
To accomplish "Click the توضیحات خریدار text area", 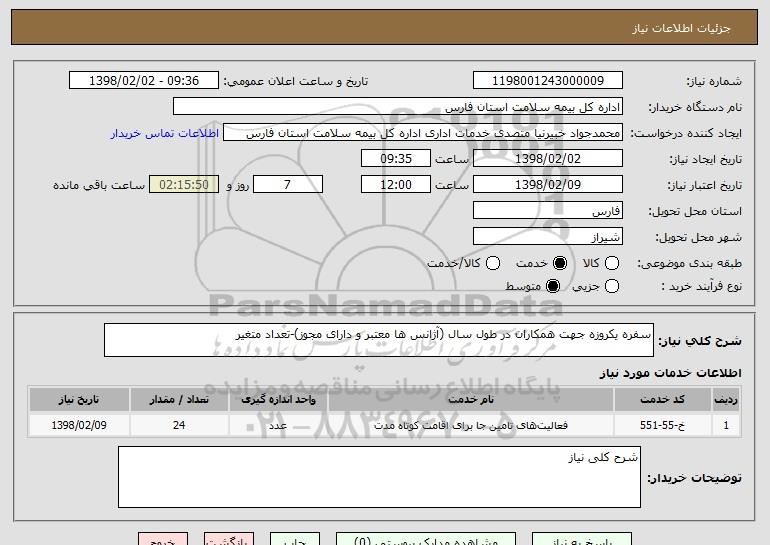I will (379, 477).
